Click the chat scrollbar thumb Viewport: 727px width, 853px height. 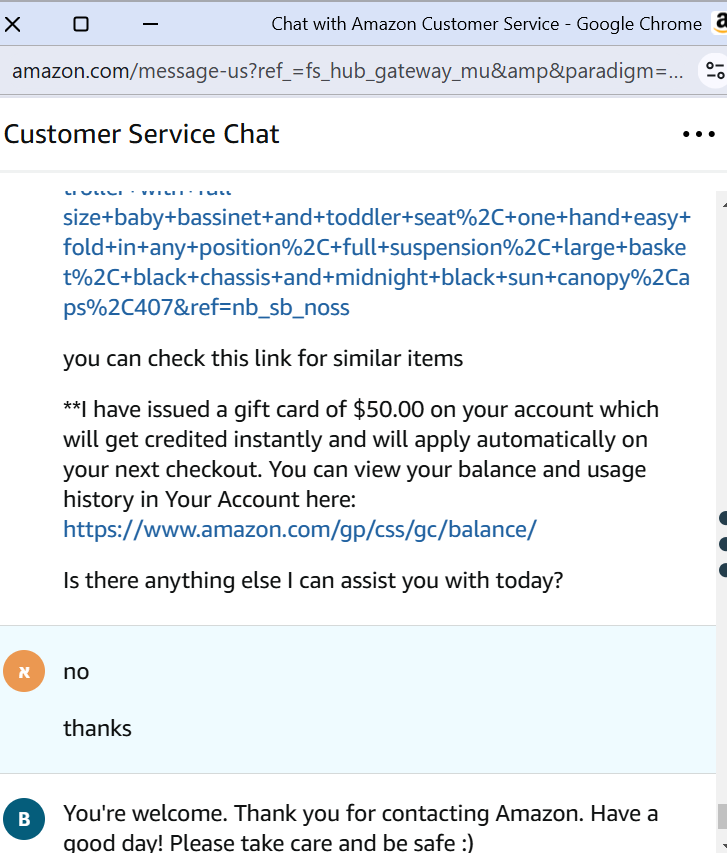(722, 815)
